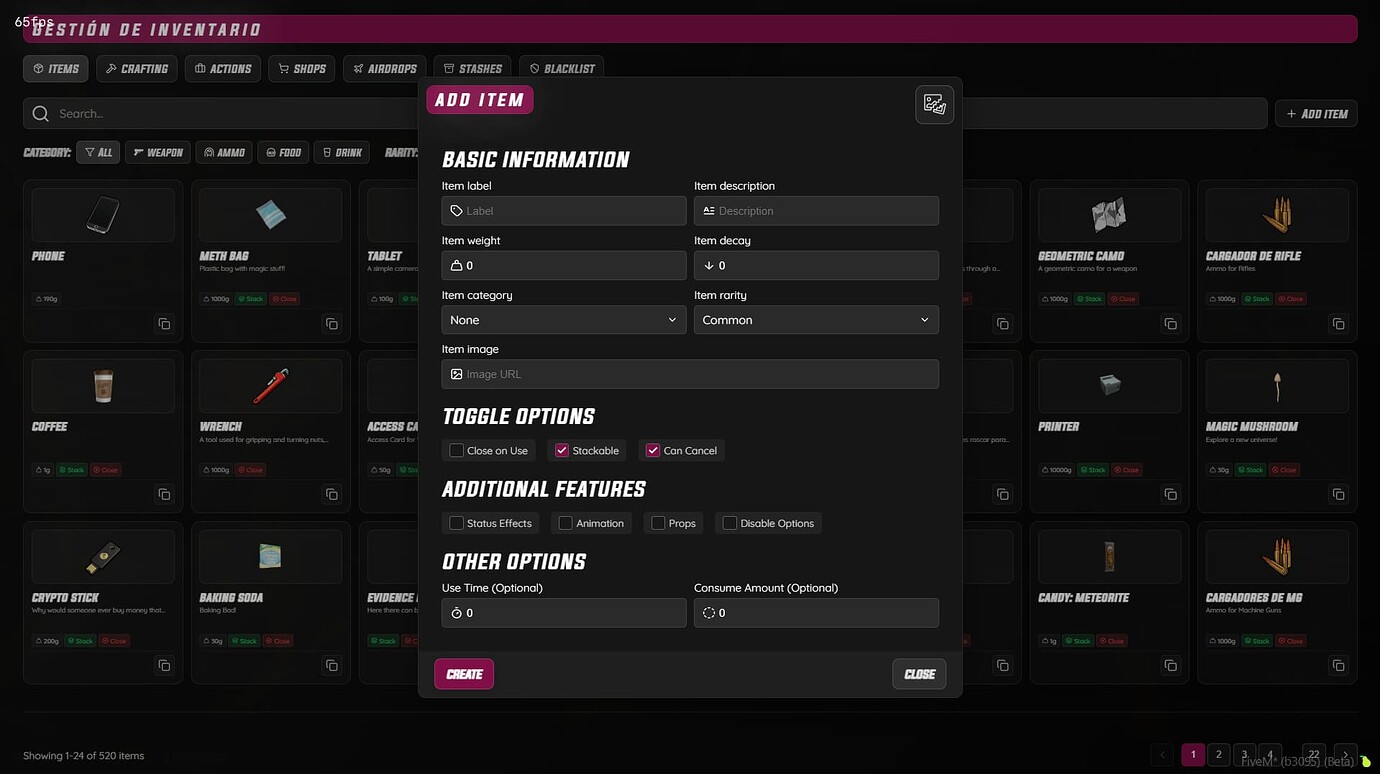Click the copy icon on the Magic Mushroom card
This screenshot has width=1380, height=774.
point(1338,494)
